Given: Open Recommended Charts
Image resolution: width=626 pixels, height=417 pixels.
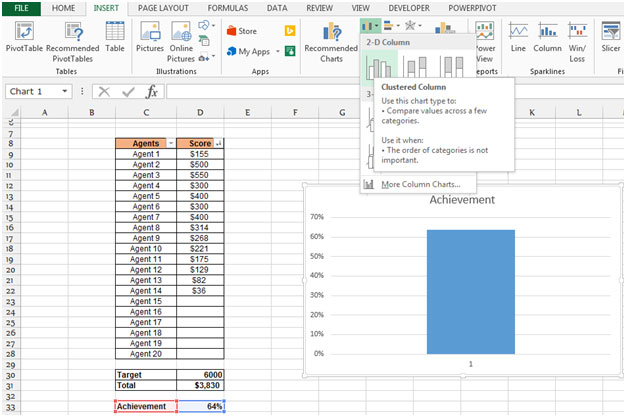Looking at the screenshot, I should (x=331, y=42).
